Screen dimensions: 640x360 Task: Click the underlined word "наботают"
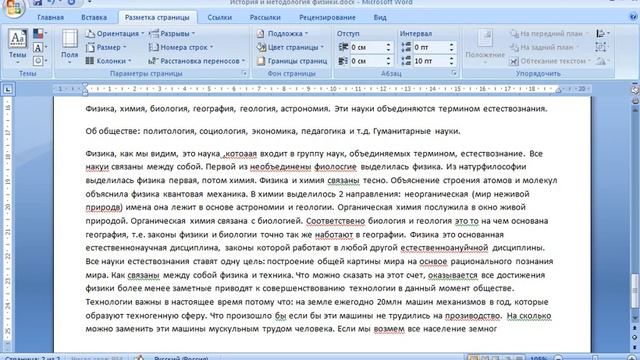(333, 234)
